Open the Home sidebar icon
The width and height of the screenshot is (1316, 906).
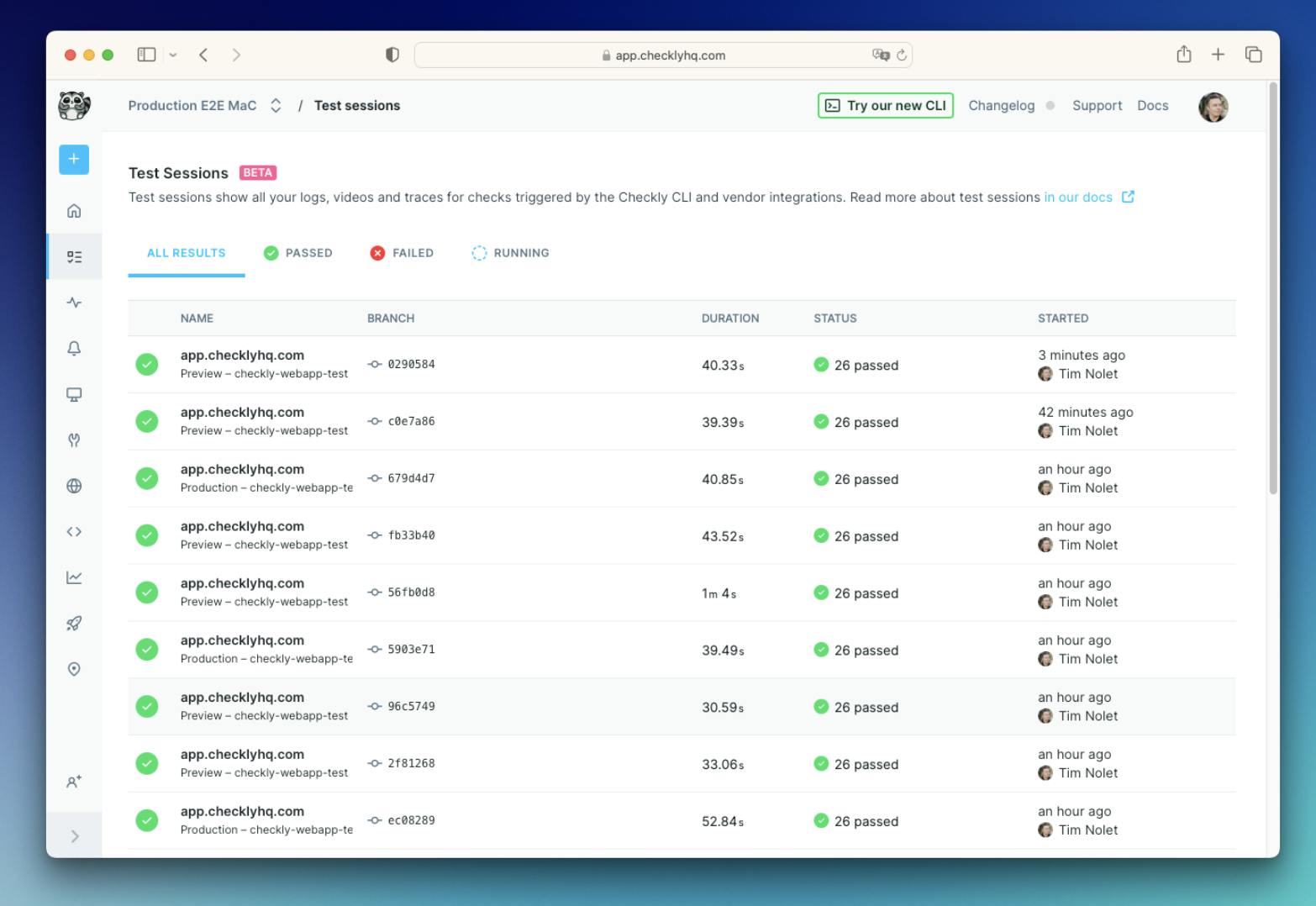click(74, 211)
